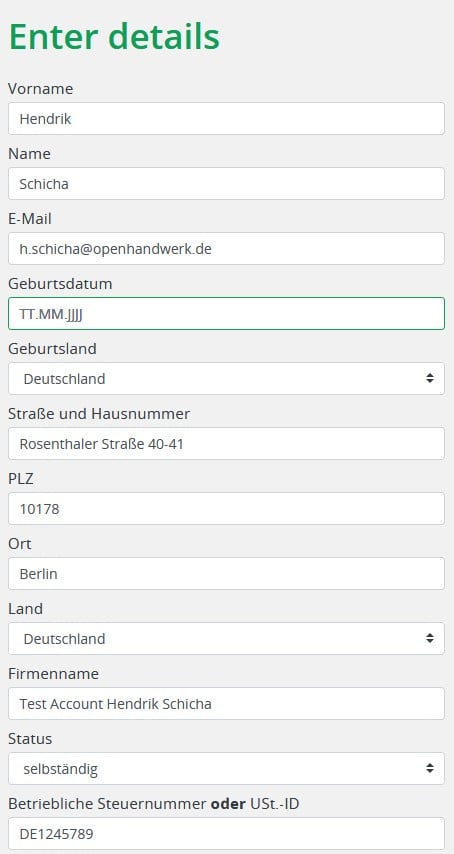Viewport: 454px width, 854px height.
Task: Click the Land dropdown arrow icon
Action: (430, 638)
